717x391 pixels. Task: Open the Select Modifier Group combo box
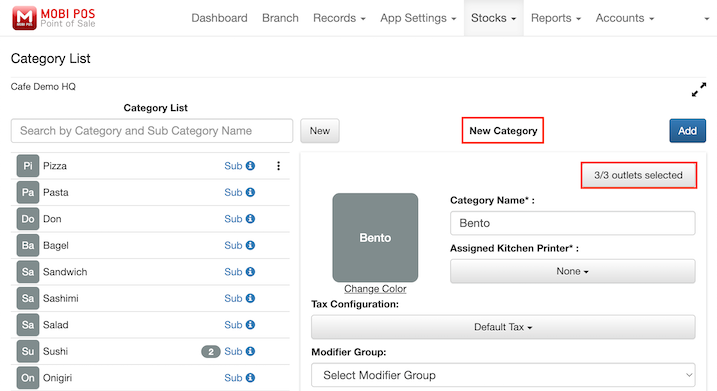[503, 375]
